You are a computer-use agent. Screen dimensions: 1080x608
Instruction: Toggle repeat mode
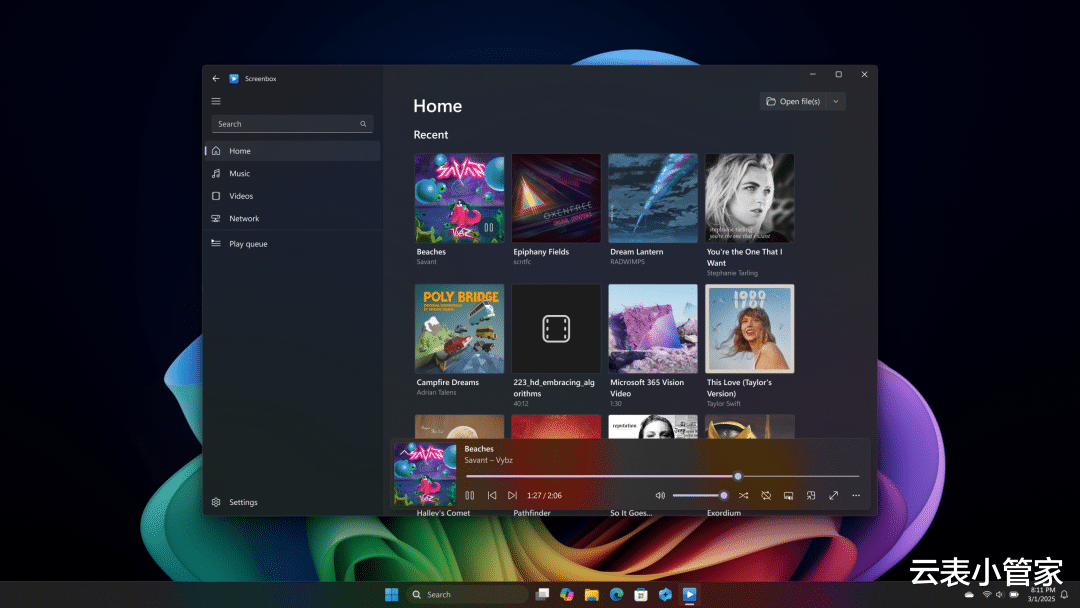click(x=766, y=495)
